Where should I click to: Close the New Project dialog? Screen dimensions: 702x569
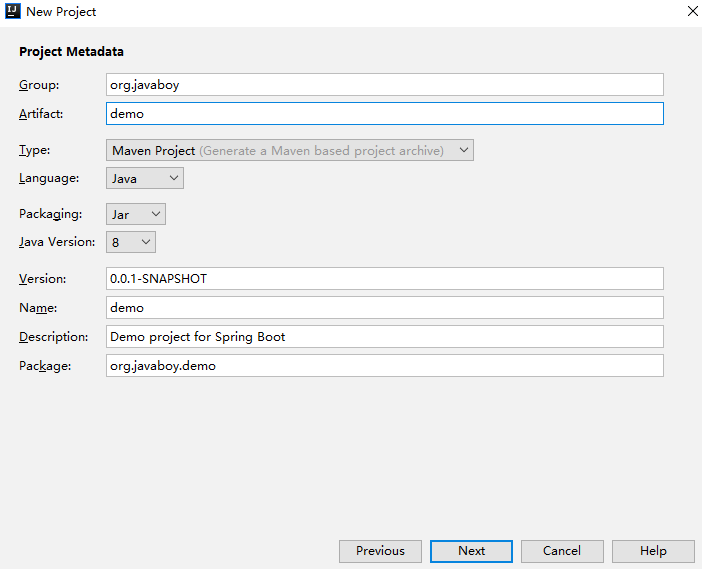(x=693, y=11)
